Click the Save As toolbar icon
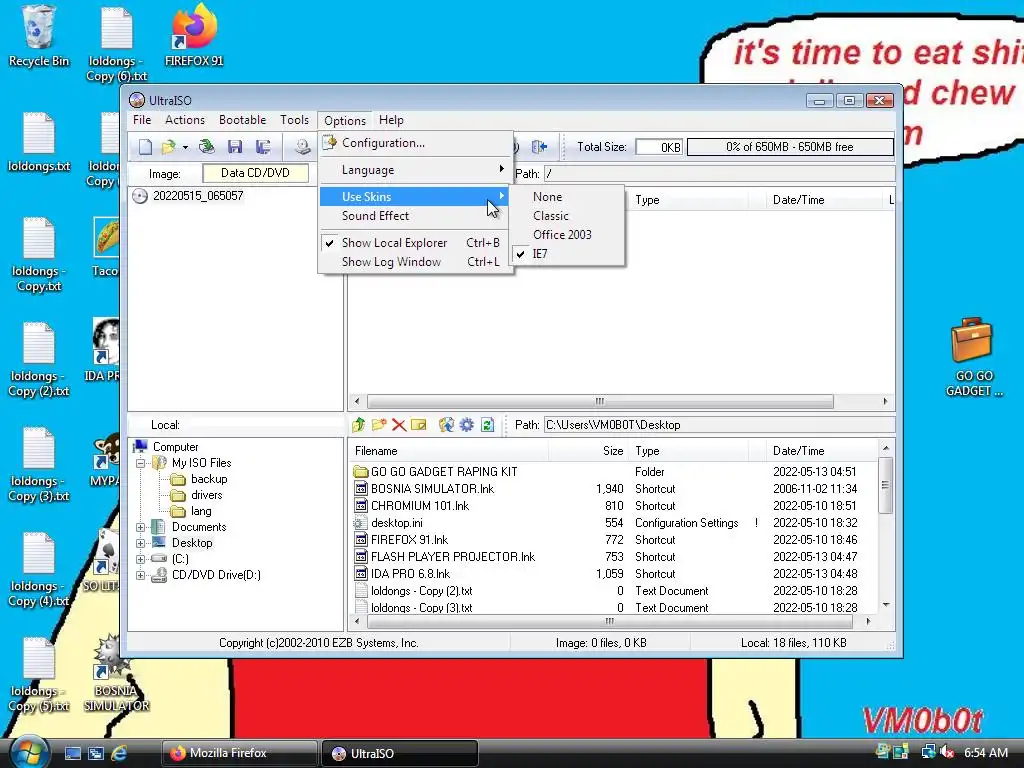This screenshot has height=768, width=1024. point(263,147)
